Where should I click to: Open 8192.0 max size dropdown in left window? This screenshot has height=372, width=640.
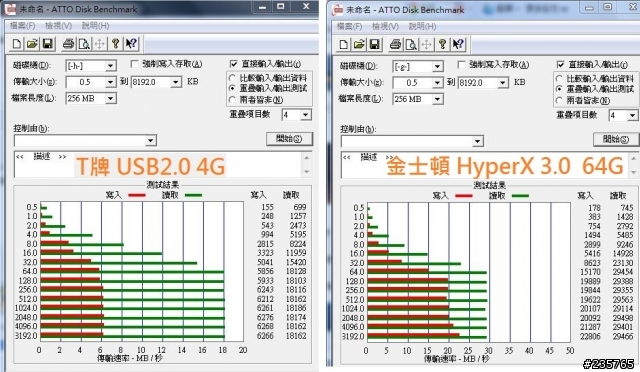(x=176, y=82)
